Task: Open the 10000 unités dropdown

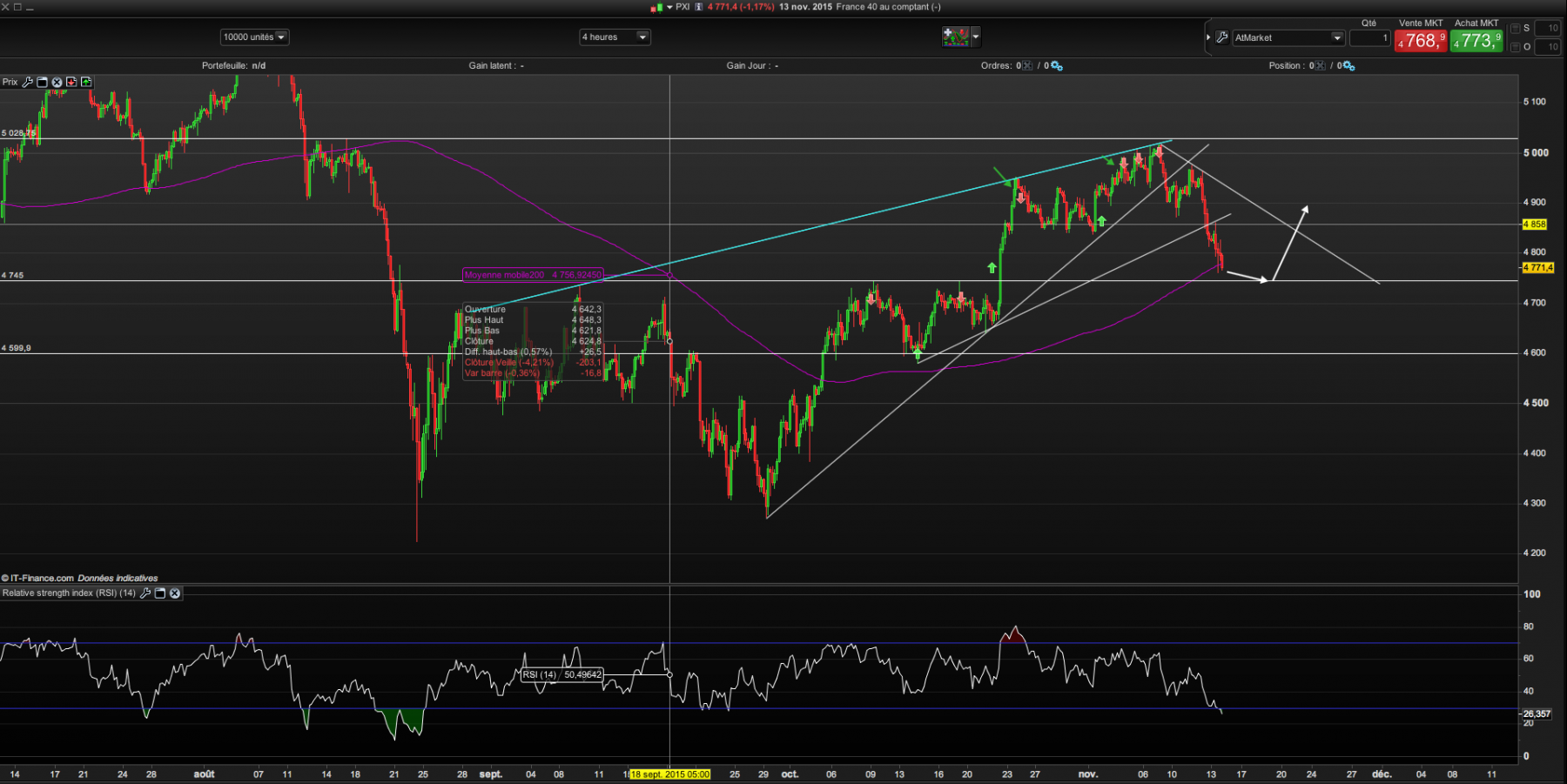Action: tap(254, 37)
